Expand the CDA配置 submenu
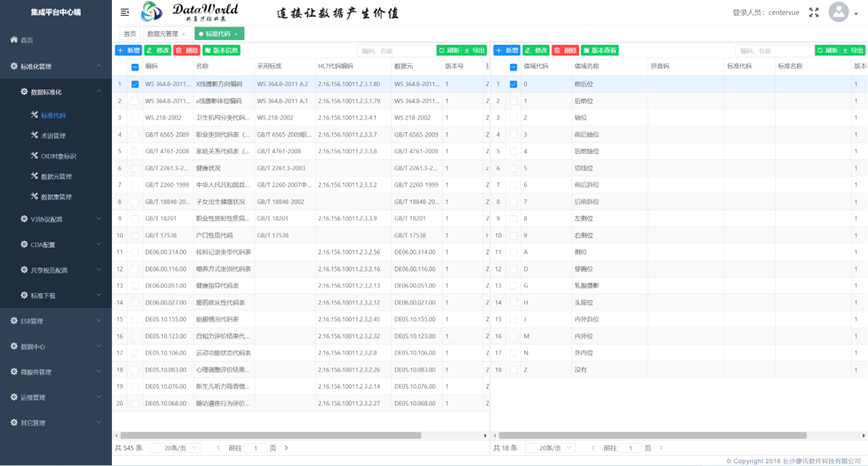Image resolution: width=868 pixels, height=466 pixels. tap(99, 244)
